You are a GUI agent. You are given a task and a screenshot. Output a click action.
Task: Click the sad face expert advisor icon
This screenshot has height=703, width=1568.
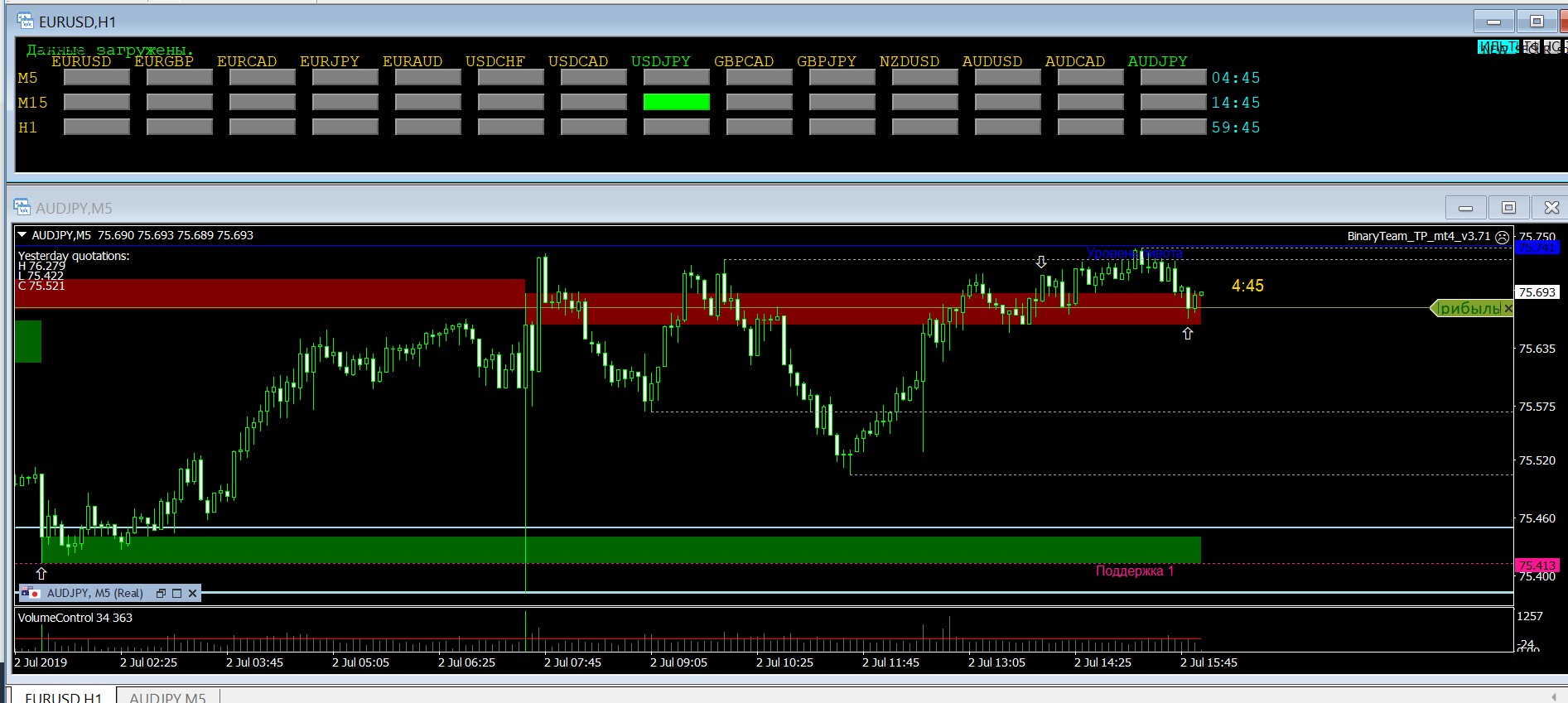[1502, 237]
